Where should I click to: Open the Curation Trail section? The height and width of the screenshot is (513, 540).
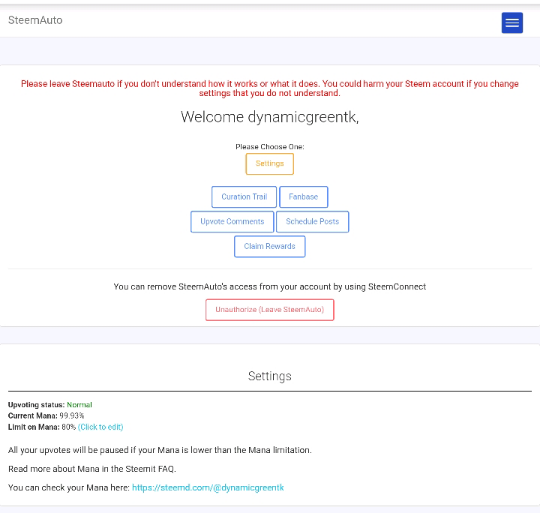244,197
